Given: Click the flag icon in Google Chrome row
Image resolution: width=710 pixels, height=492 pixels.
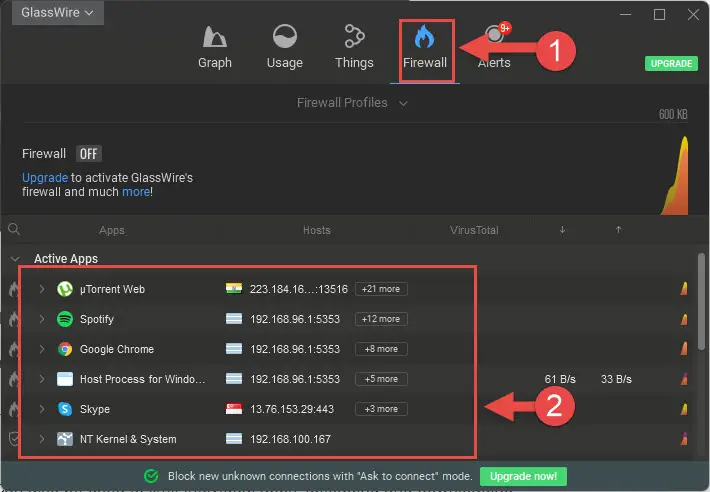Looking at the screenshot, I should tap(234, 349).
